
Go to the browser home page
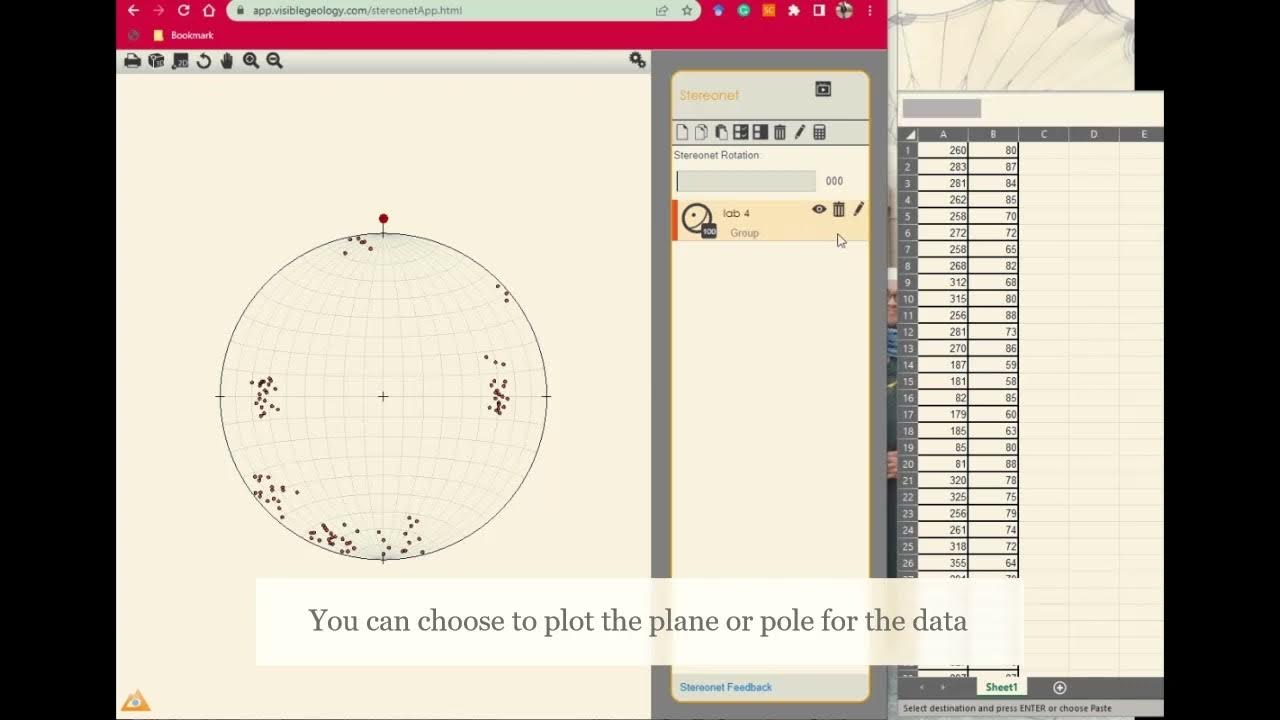point(208,10)
